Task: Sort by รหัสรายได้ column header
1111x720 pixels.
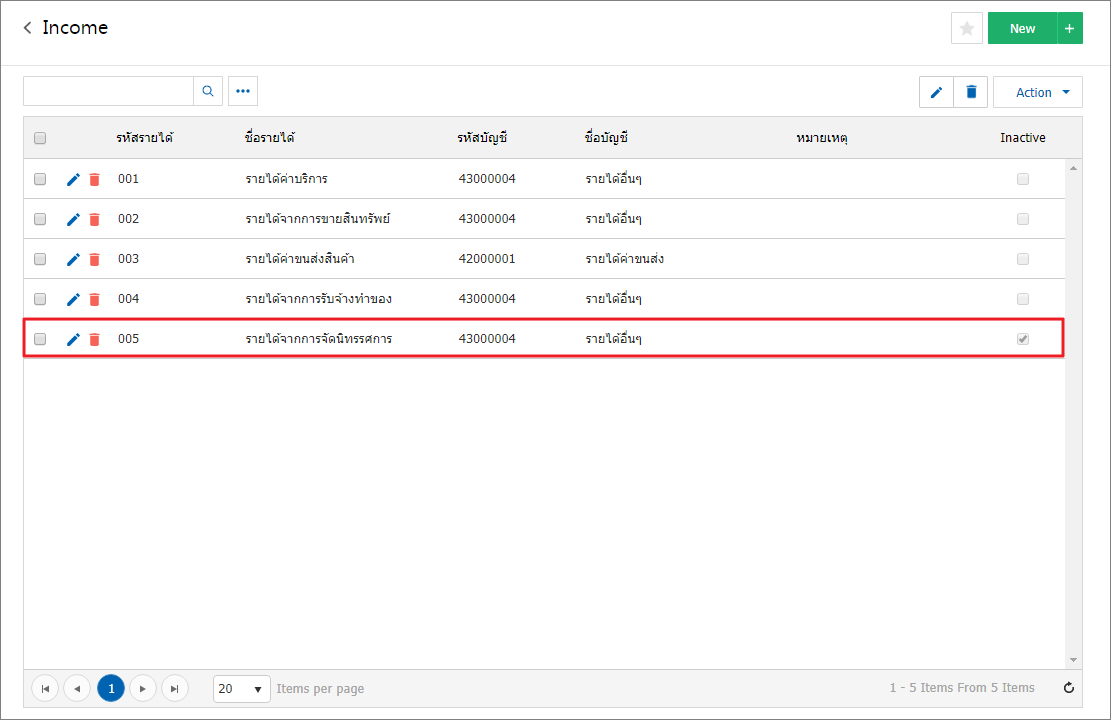Action: tap(145, 137)
